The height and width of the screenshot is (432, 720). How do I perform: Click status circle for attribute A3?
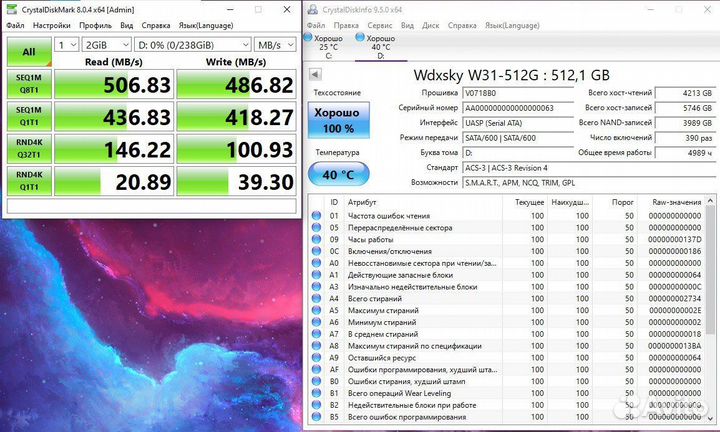(316, 286)
